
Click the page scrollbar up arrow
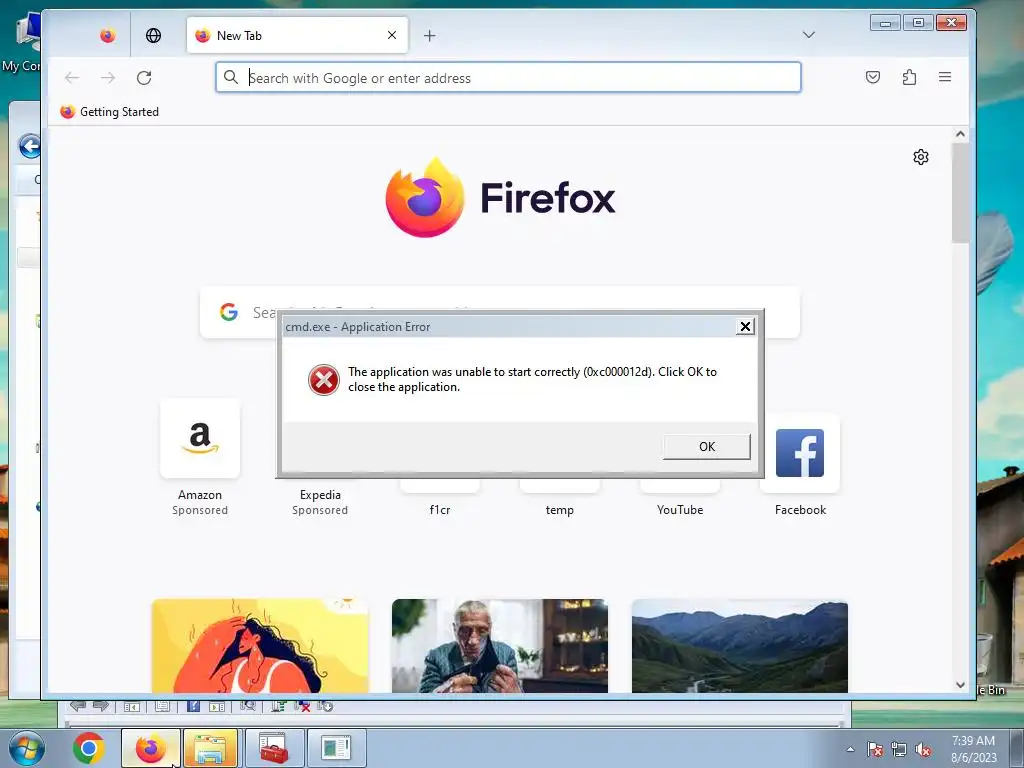click(x=960, y=134)
